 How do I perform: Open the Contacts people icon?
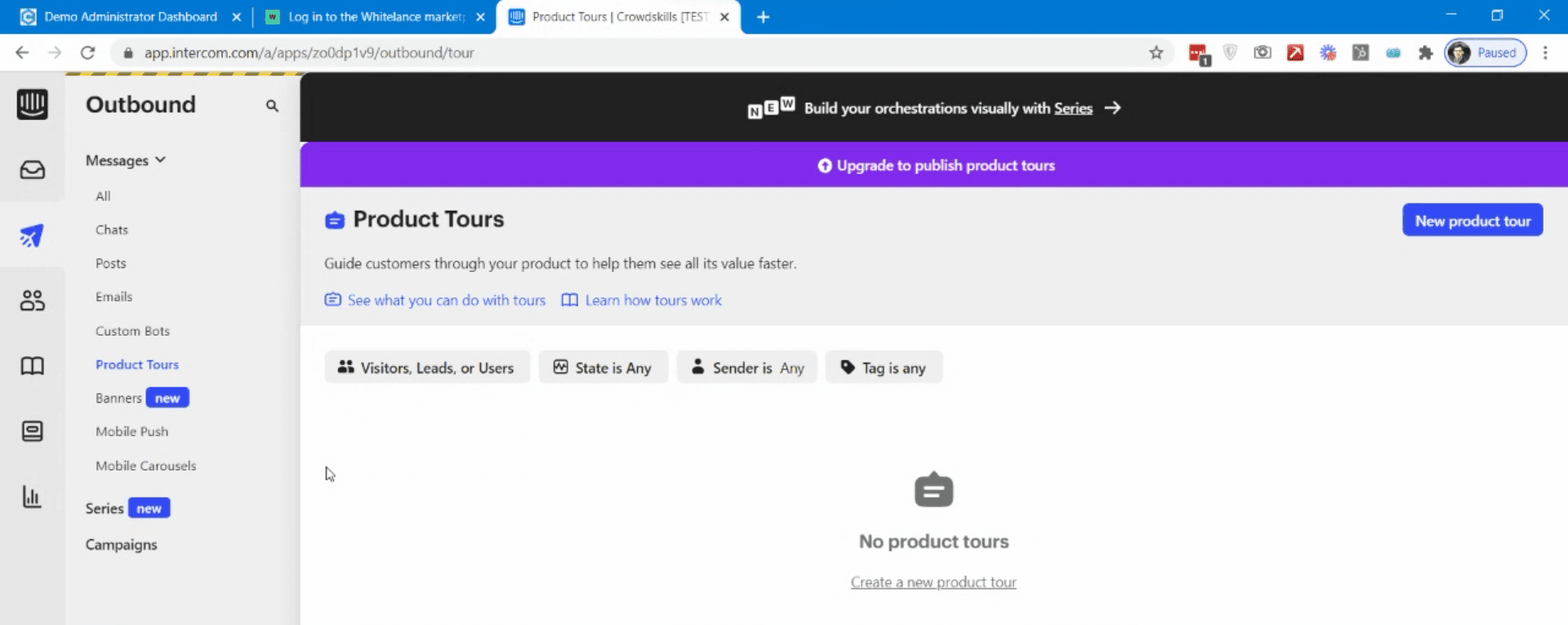tap(32, 301)
